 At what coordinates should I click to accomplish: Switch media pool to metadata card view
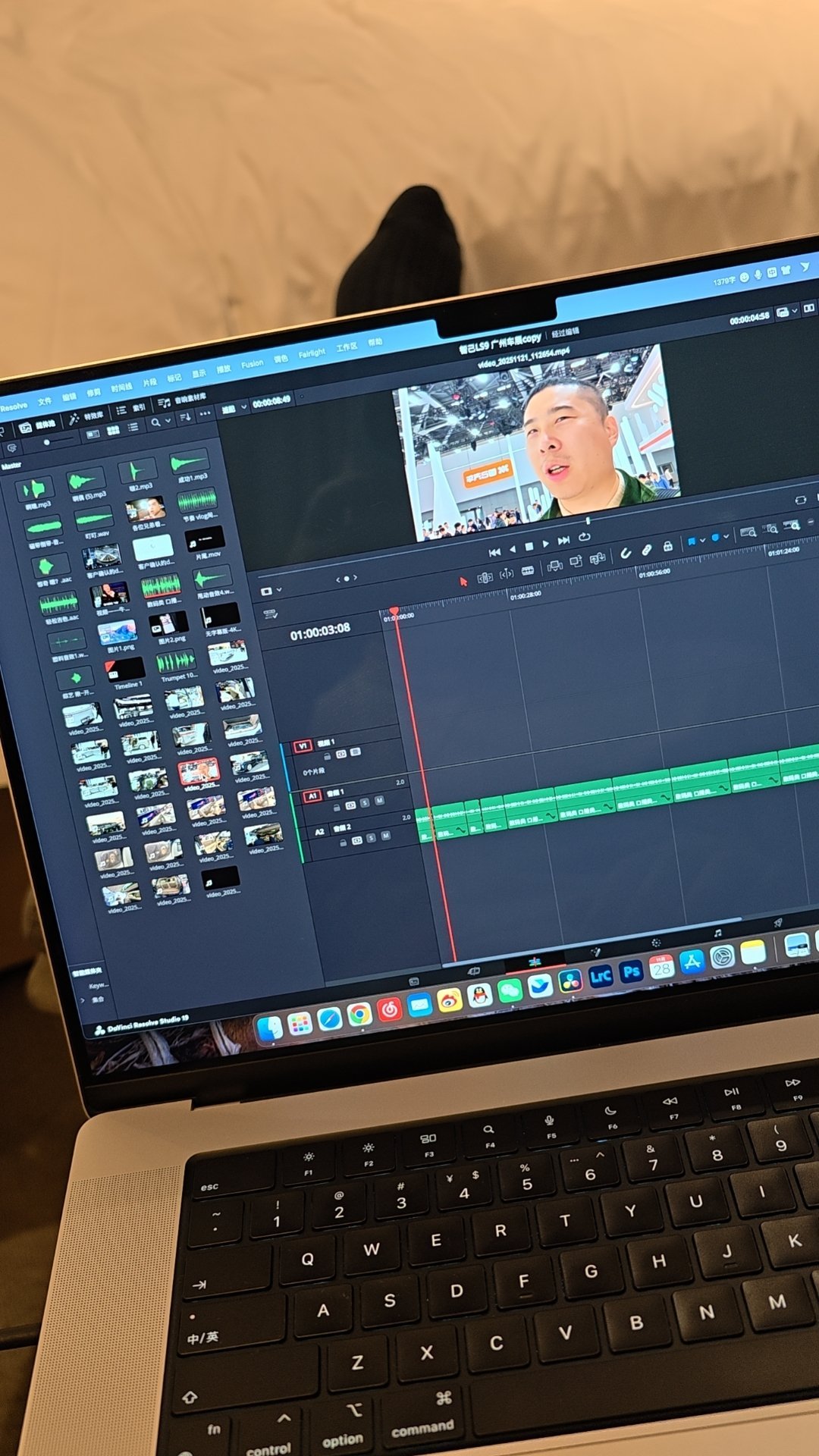(x=93, y=435)
